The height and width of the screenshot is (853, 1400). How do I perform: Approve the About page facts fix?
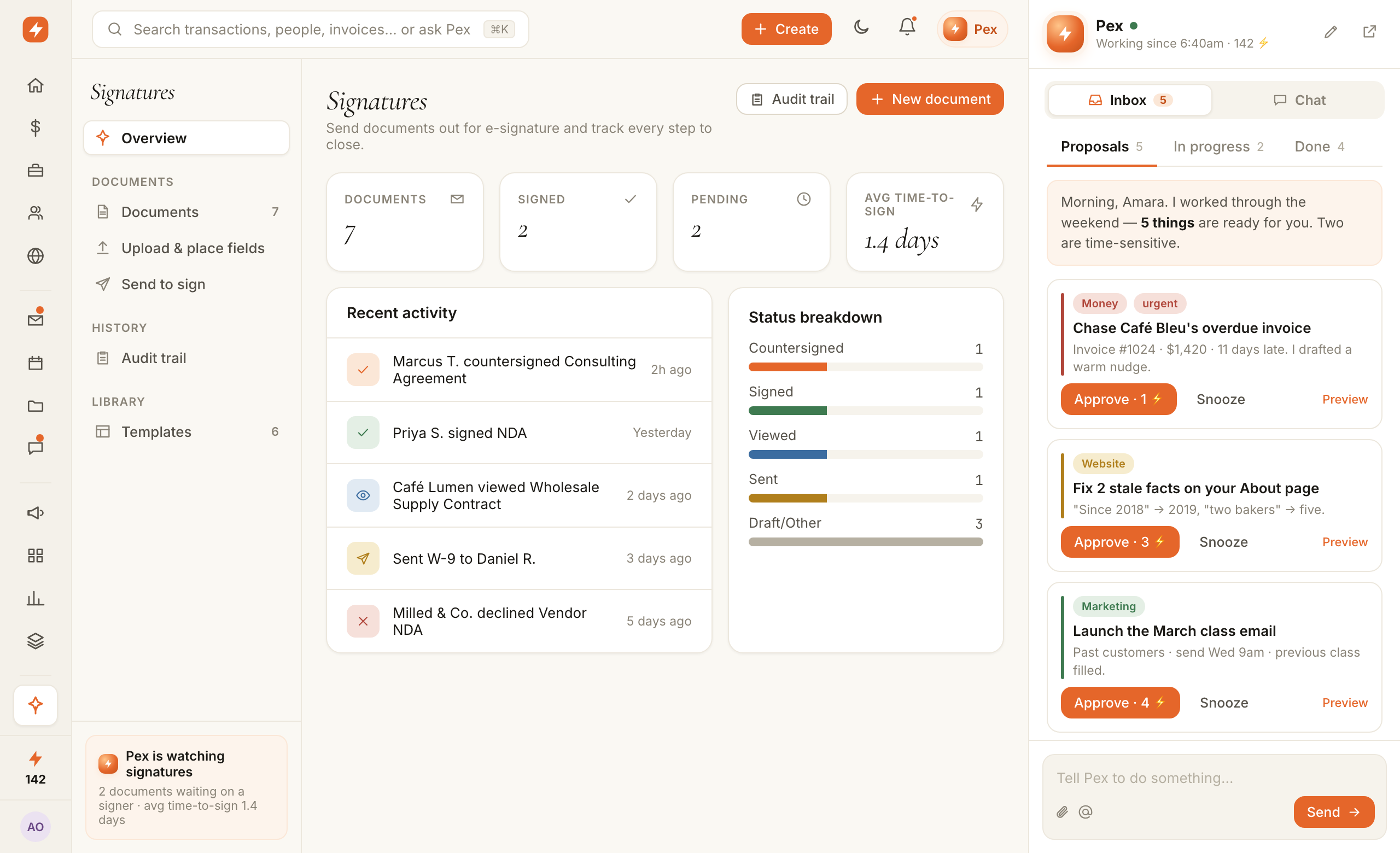(1120, 542)
